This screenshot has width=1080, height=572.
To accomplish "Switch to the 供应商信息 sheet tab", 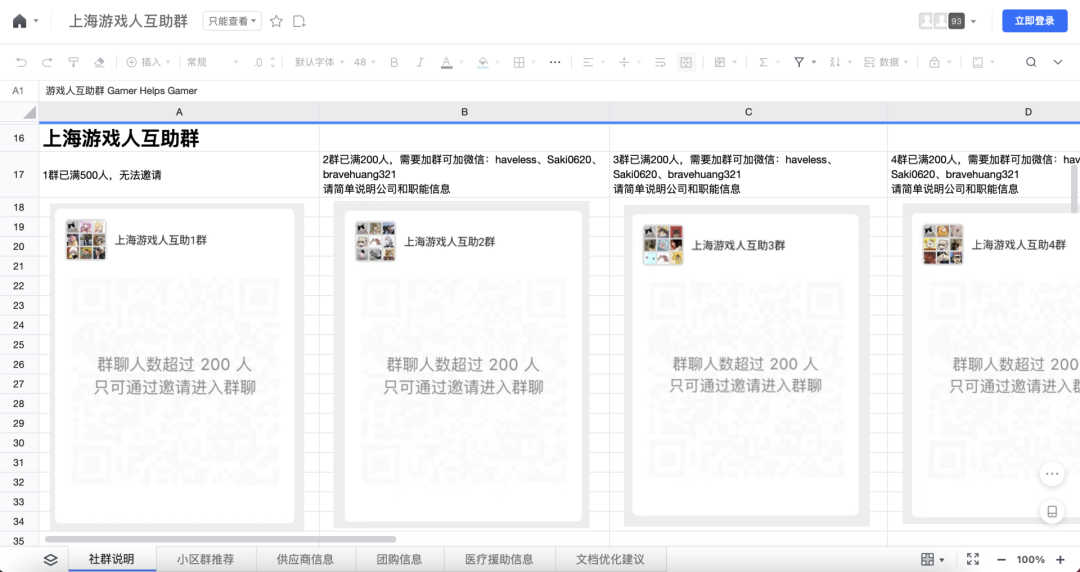I will pos(305,560).
